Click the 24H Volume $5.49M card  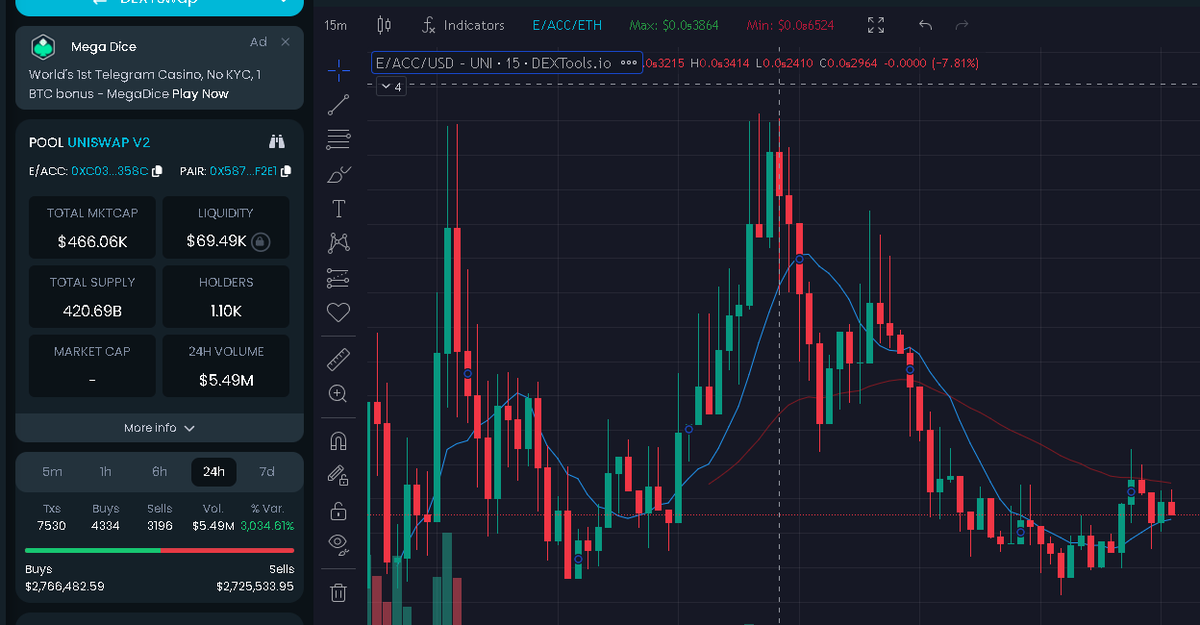click(226, 365)
